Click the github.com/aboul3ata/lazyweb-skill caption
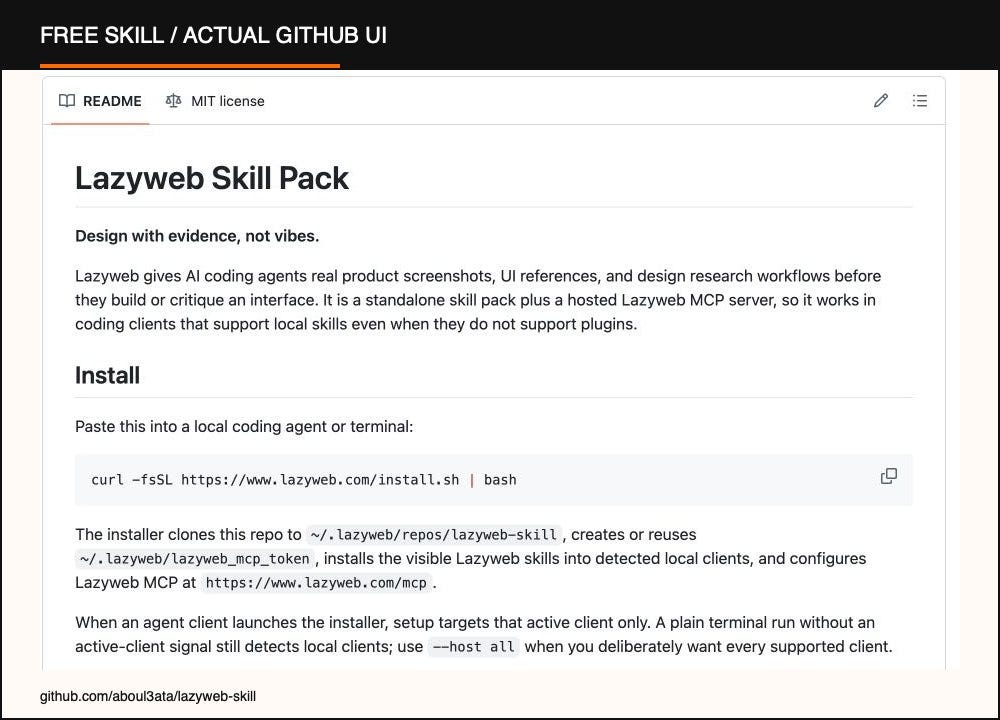The image size is (1000, 720). tap(148, 696)
